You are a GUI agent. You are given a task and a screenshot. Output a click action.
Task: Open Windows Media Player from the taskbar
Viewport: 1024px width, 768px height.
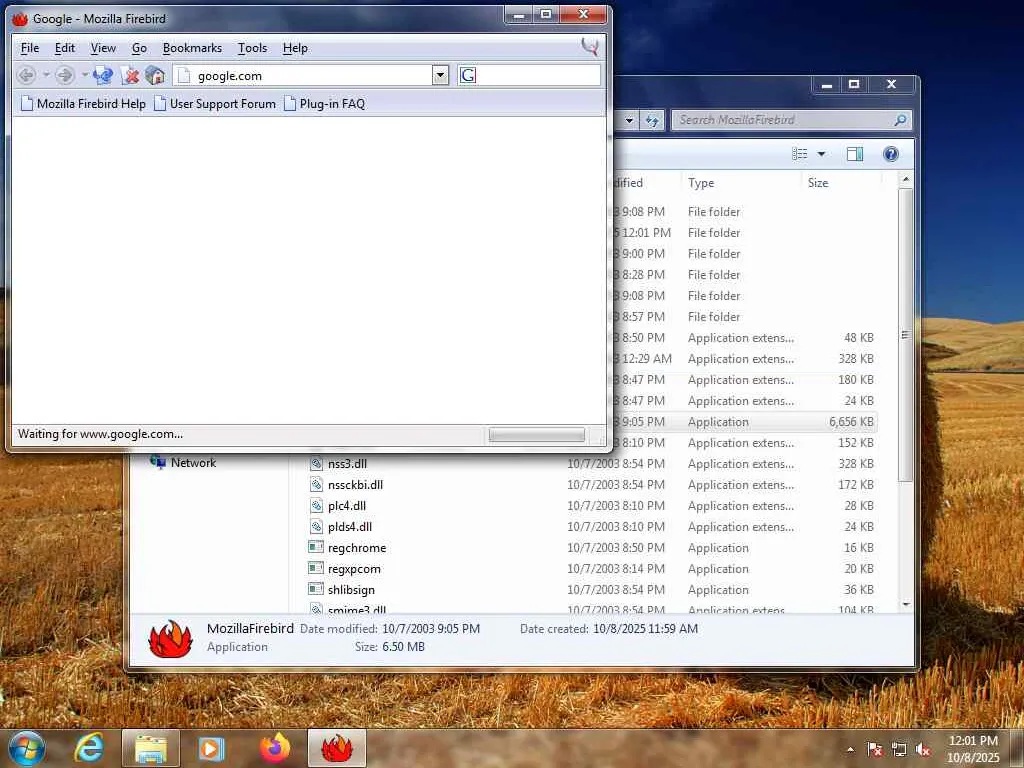coord(212,748)
